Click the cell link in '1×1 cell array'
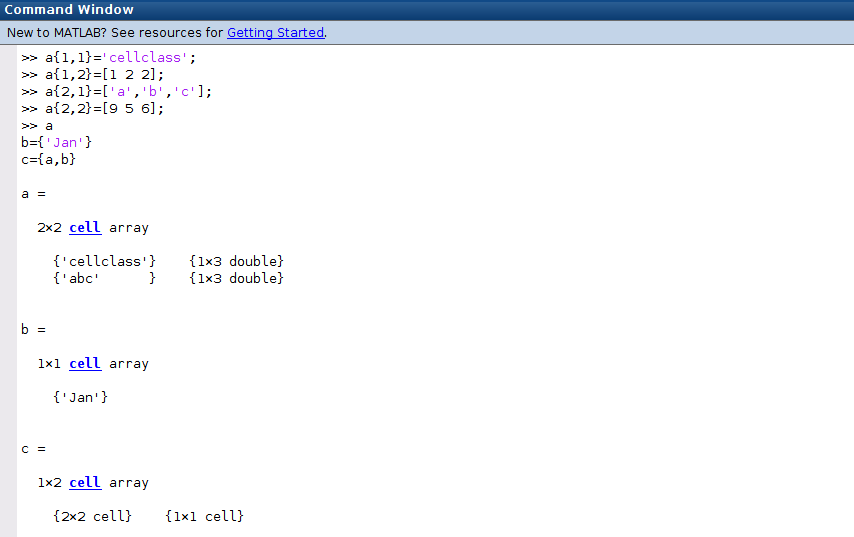854x537 pixels. coord(85,363)
